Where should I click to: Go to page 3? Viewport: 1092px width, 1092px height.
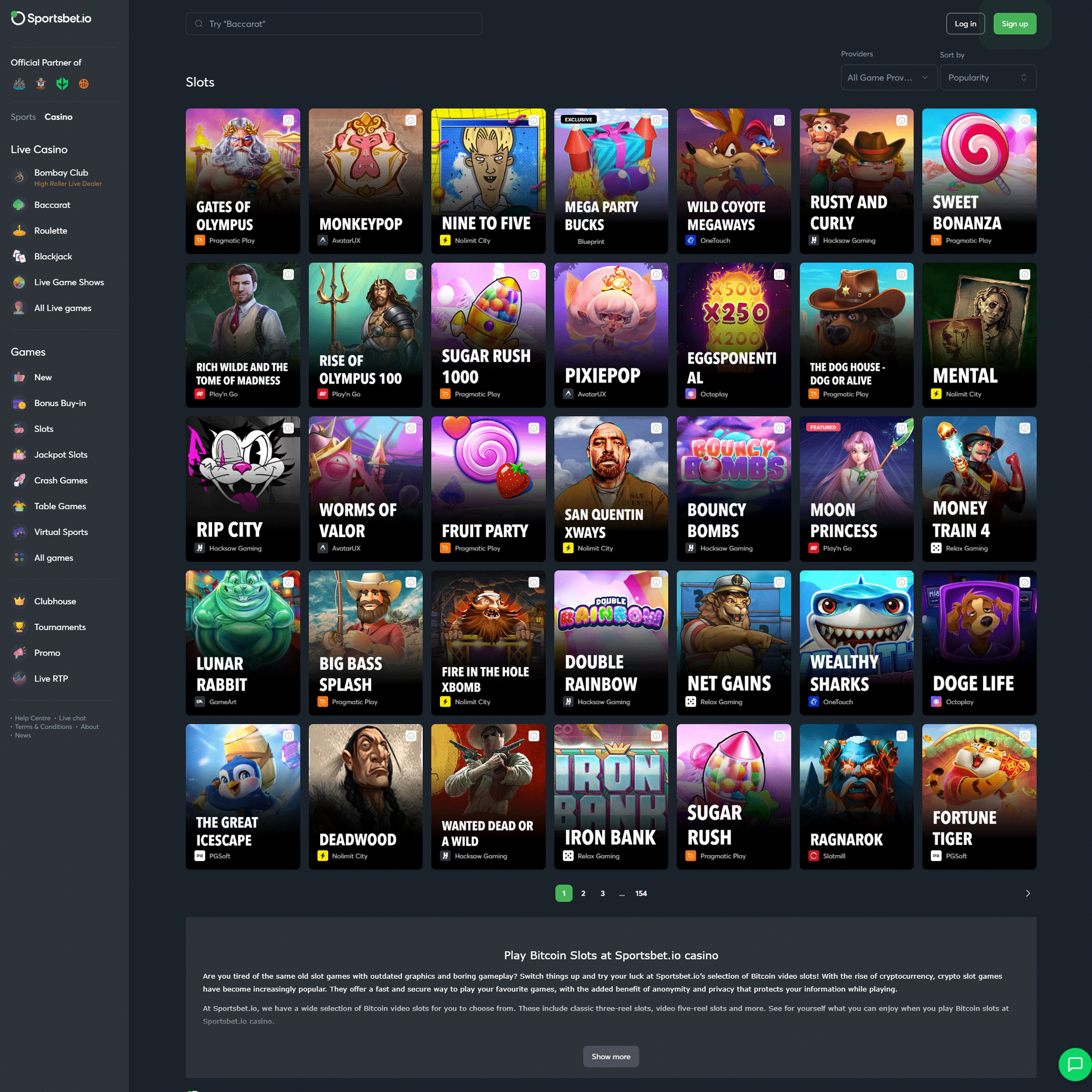click(x=602, y=893)
